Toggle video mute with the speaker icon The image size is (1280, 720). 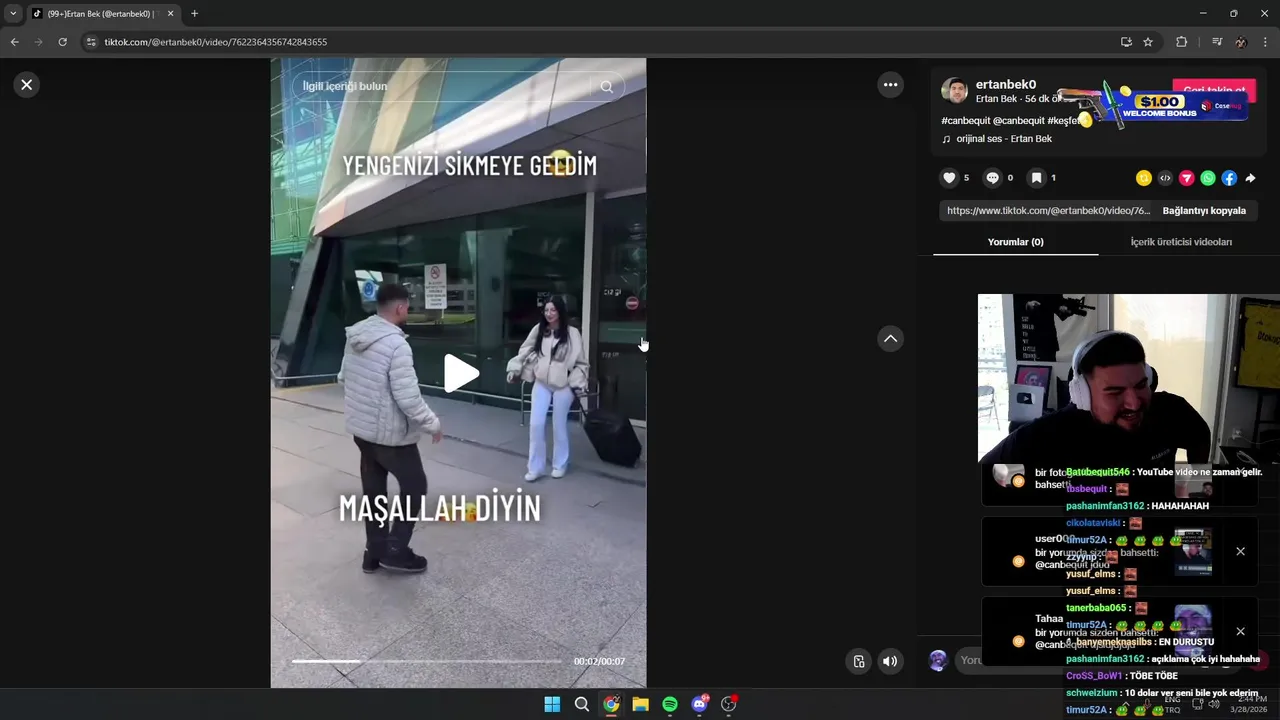pos(890,661)
